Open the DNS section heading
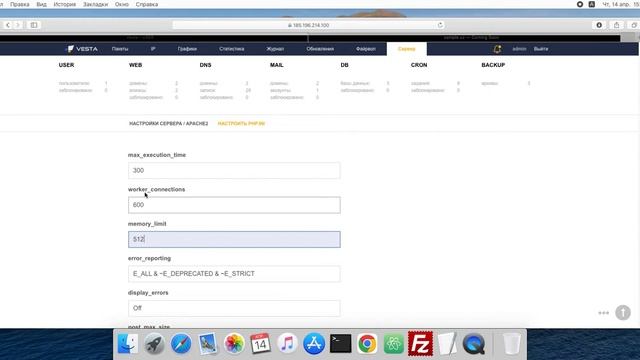This screenshot has width=640, height=360. pos(205,65)
